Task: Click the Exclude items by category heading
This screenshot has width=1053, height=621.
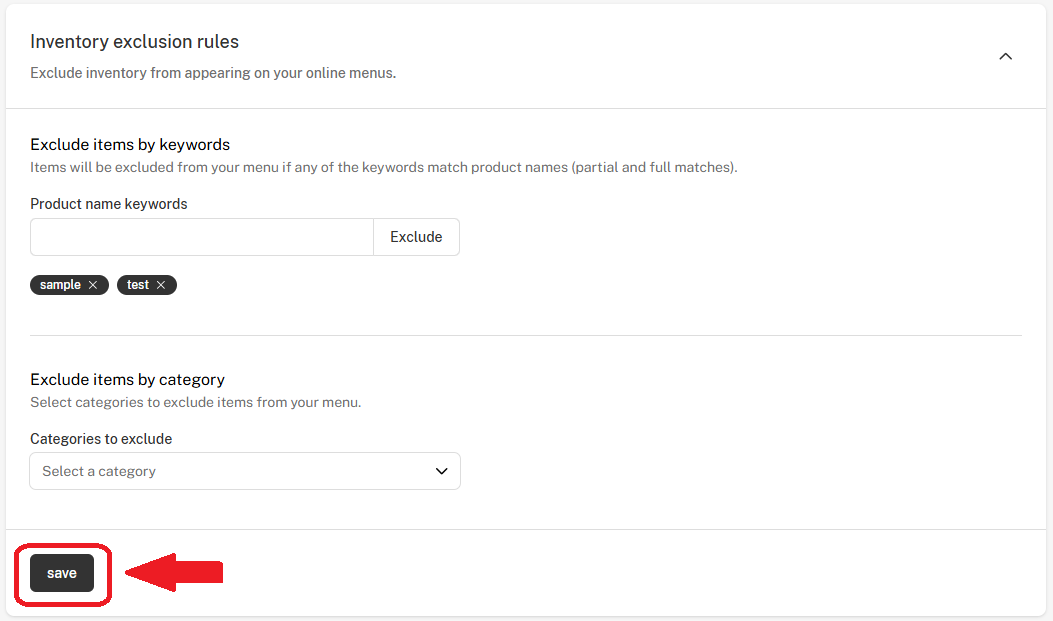Action: click(x=127, y=379)
